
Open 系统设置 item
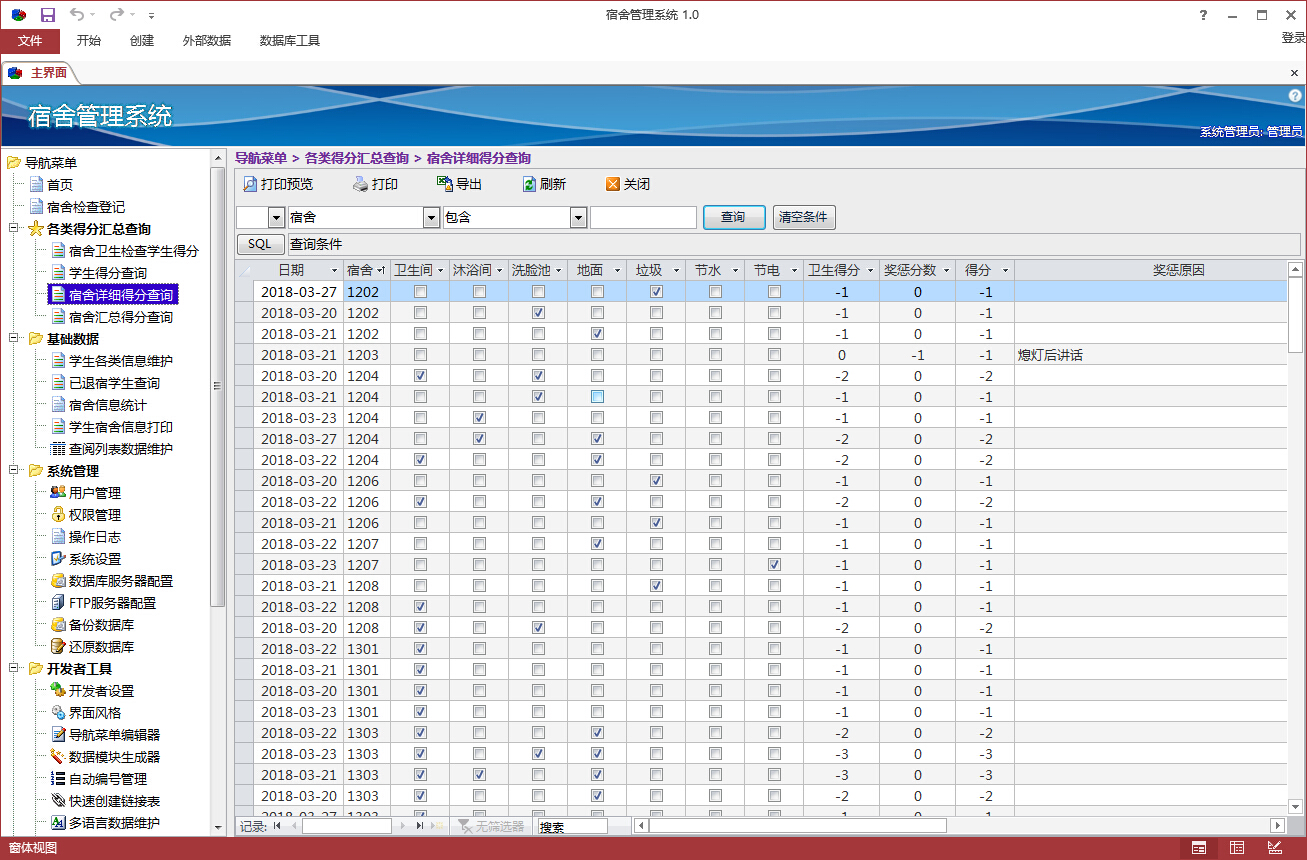tap(95, 559)
